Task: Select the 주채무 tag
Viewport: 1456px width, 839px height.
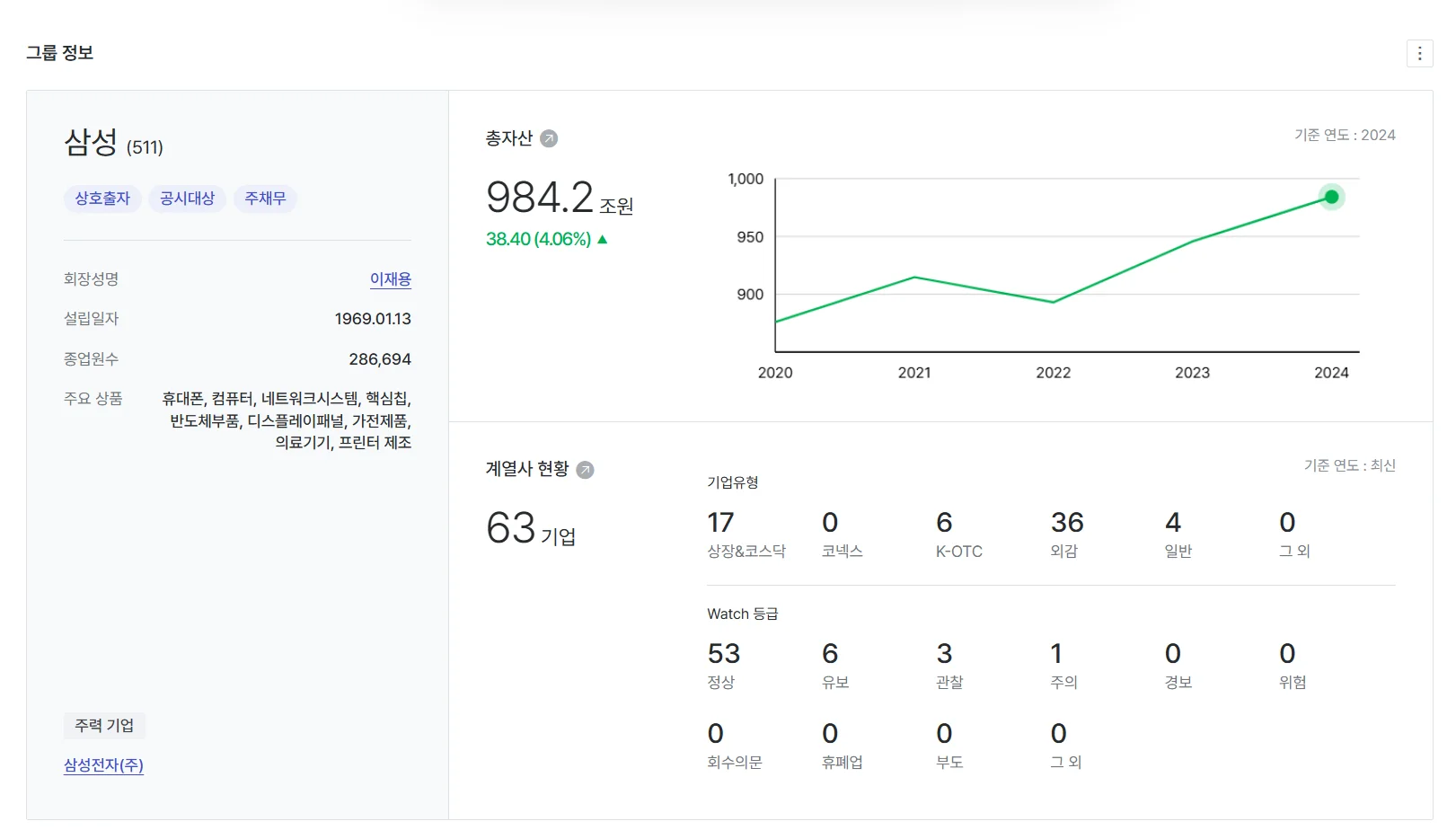Action: click(x=265, y=199)
